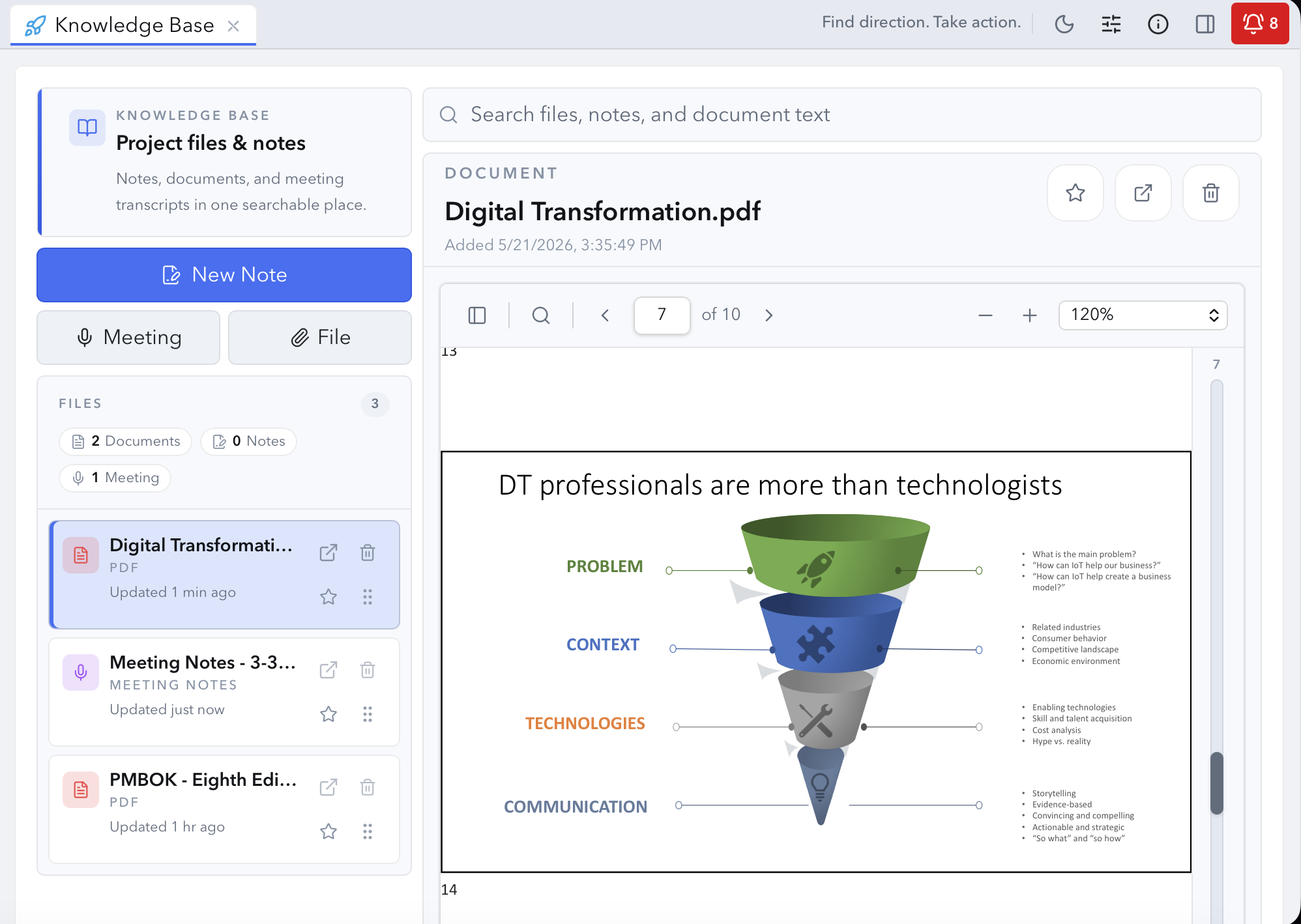Image resolution: width=1301 pixels, height=924 pixels.
Task: Open settings sliders icon in header
Action: 1111,24
